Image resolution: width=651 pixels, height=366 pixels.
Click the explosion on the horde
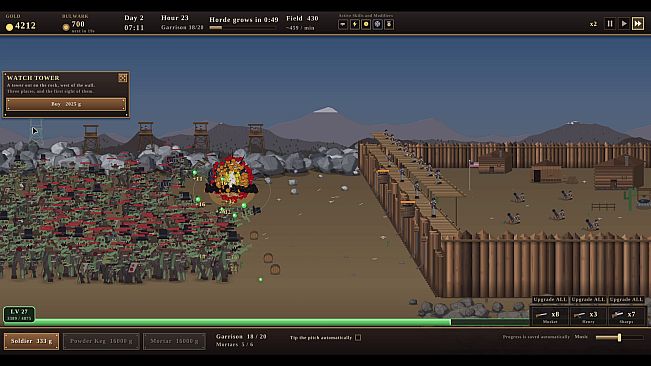[x=231, y=178]
